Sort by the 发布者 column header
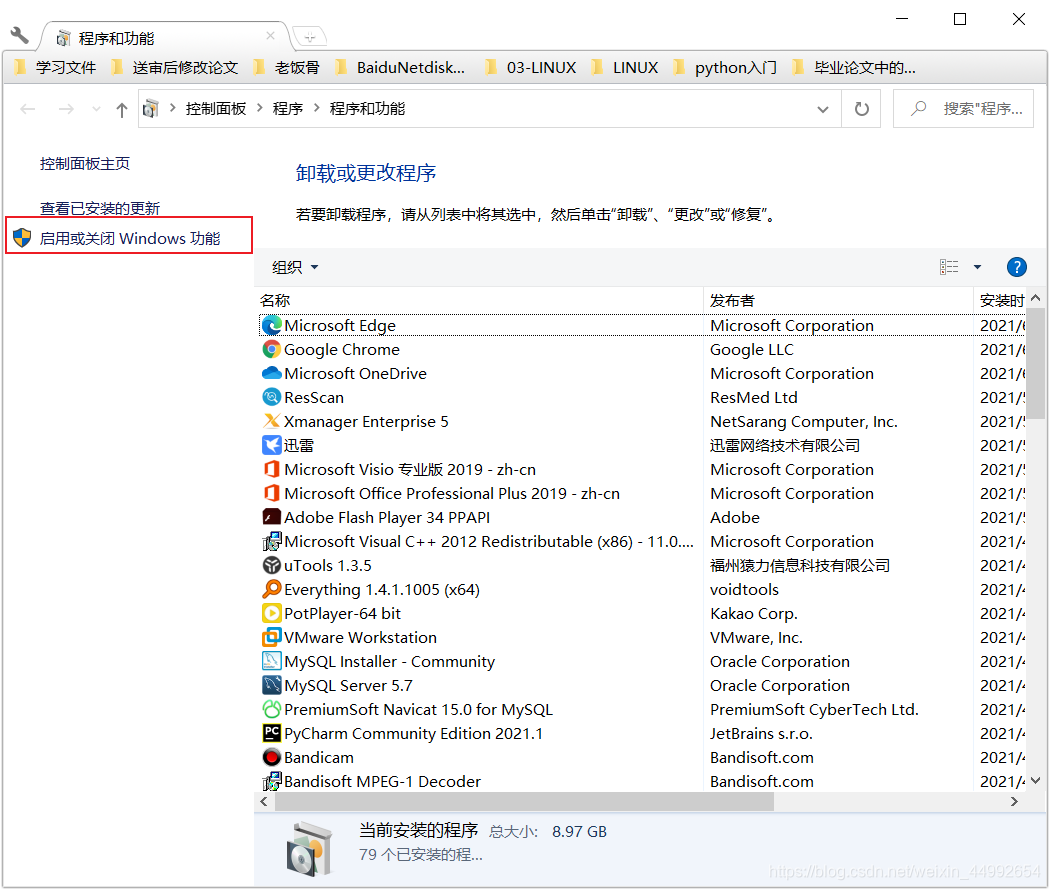This screenshot has width=1050, height=890. (x=838, y=300)
